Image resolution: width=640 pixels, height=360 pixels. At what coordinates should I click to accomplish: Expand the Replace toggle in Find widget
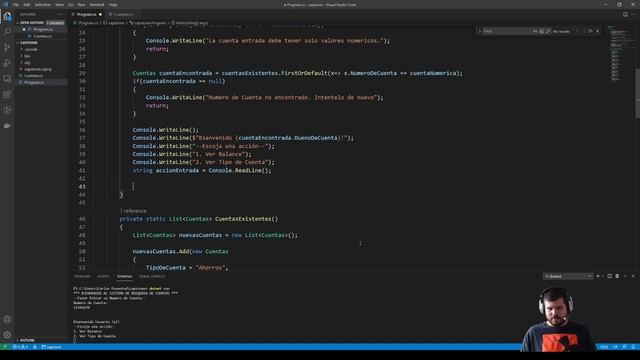tap(480, 31)
